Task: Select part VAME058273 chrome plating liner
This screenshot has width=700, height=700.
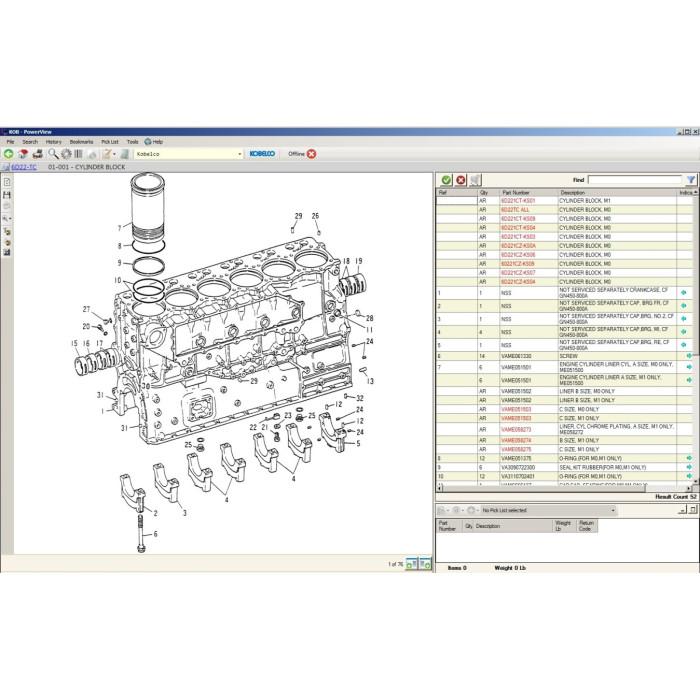Action: [x=564, y=429]
